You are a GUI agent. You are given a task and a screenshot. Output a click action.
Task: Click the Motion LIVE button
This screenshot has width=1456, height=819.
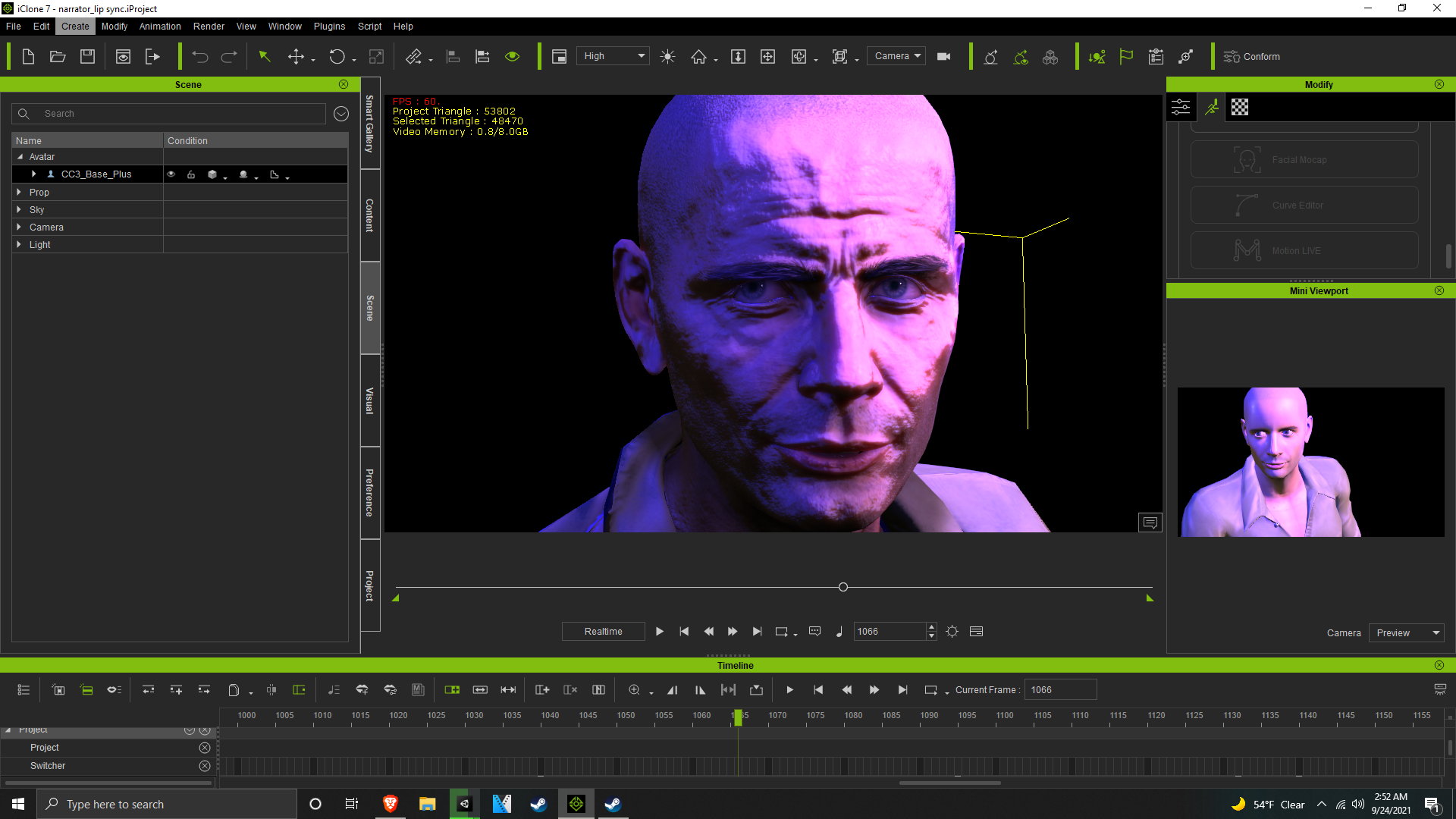click(x=1304, y=251)
